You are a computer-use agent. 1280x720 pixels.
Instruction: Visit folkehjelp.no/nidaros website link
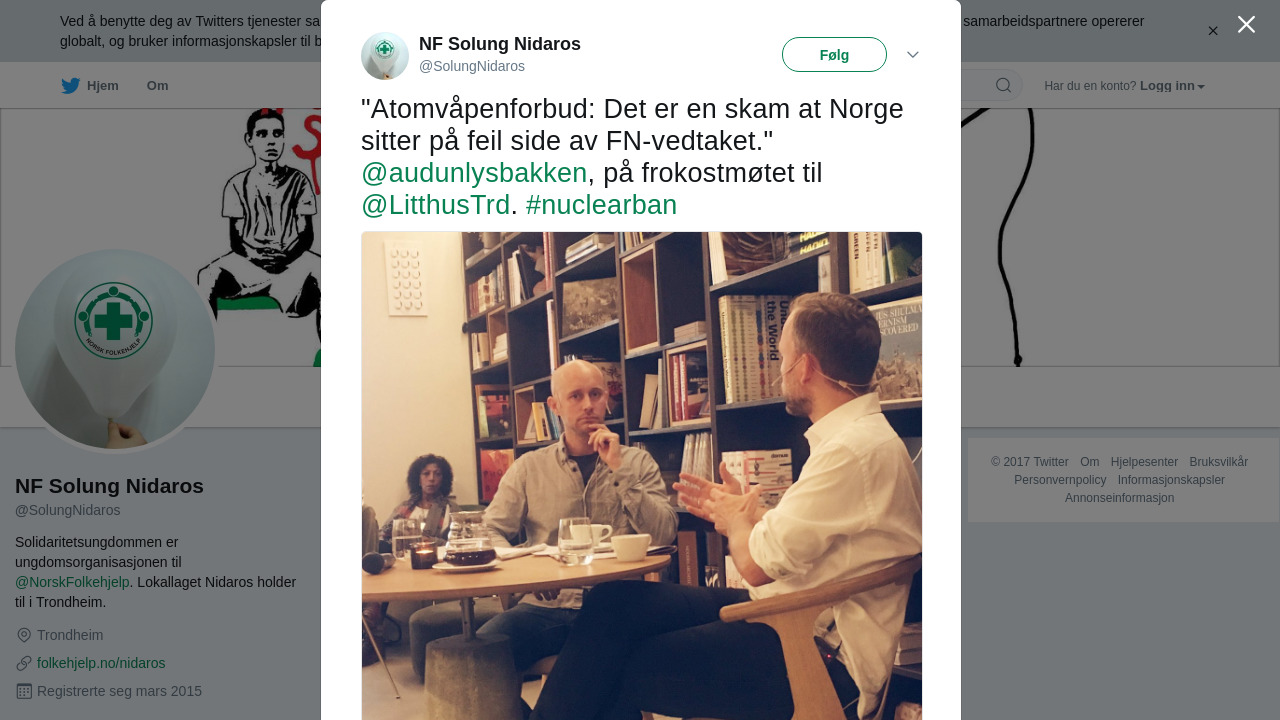point(101,663)
